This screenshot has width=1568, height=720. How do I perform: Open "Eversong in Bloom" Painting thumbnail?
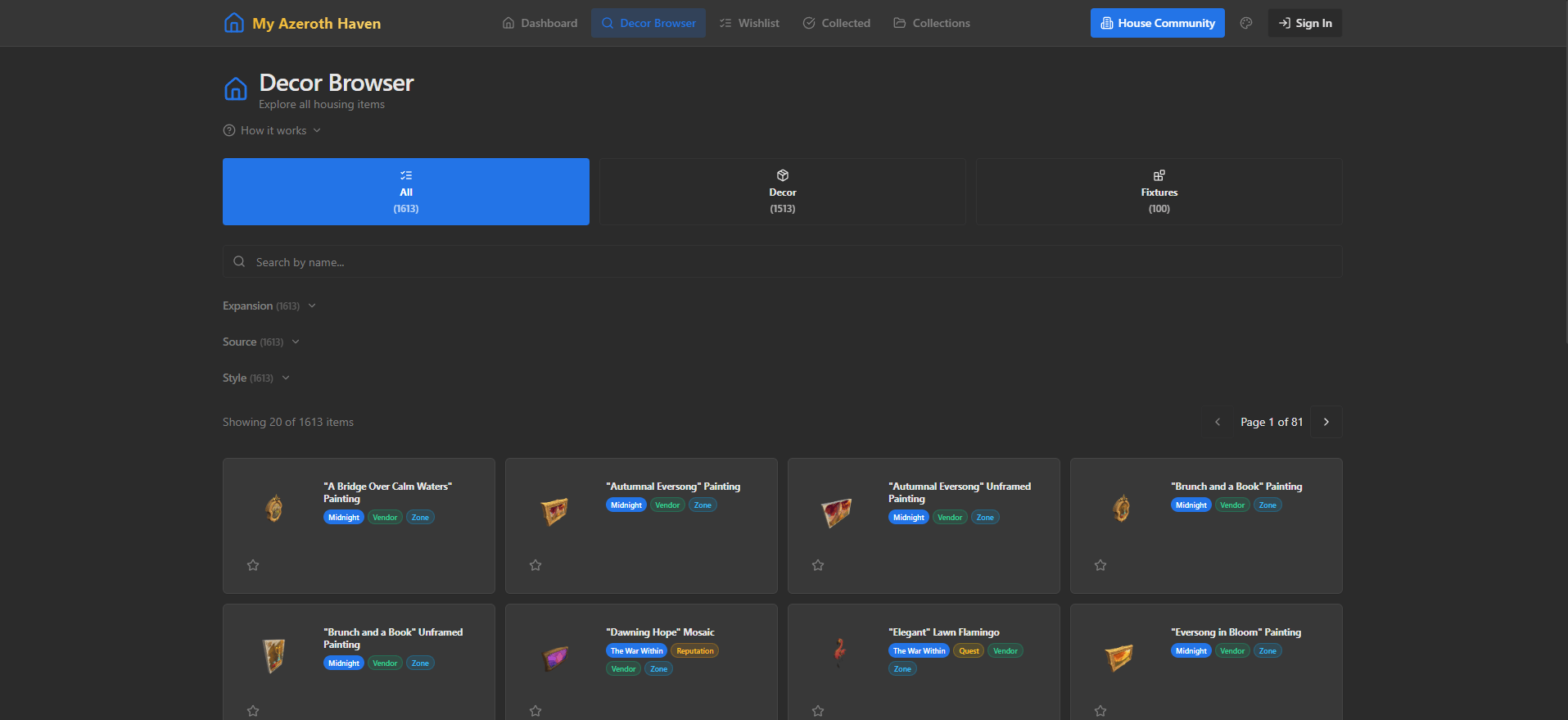tap(1119, 657)
